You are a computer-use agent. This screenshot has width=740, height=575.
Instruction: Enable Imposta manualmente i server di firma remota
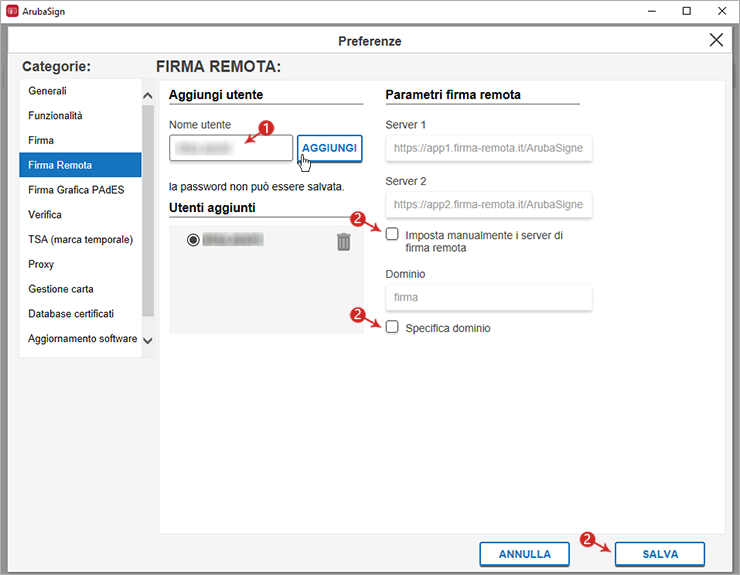tap(392, 234)
